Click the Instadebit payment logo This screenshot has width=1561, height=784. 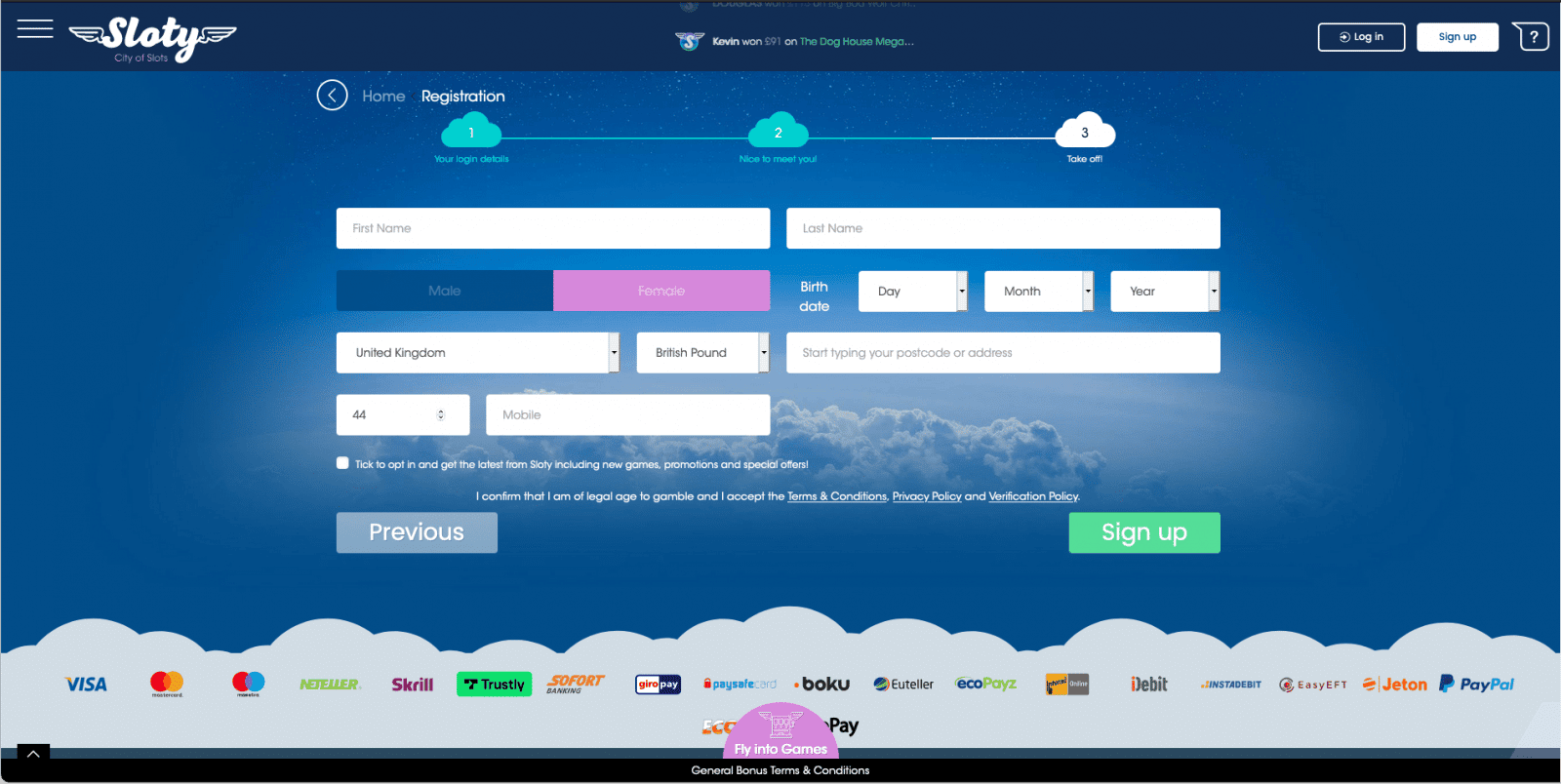1231,685
